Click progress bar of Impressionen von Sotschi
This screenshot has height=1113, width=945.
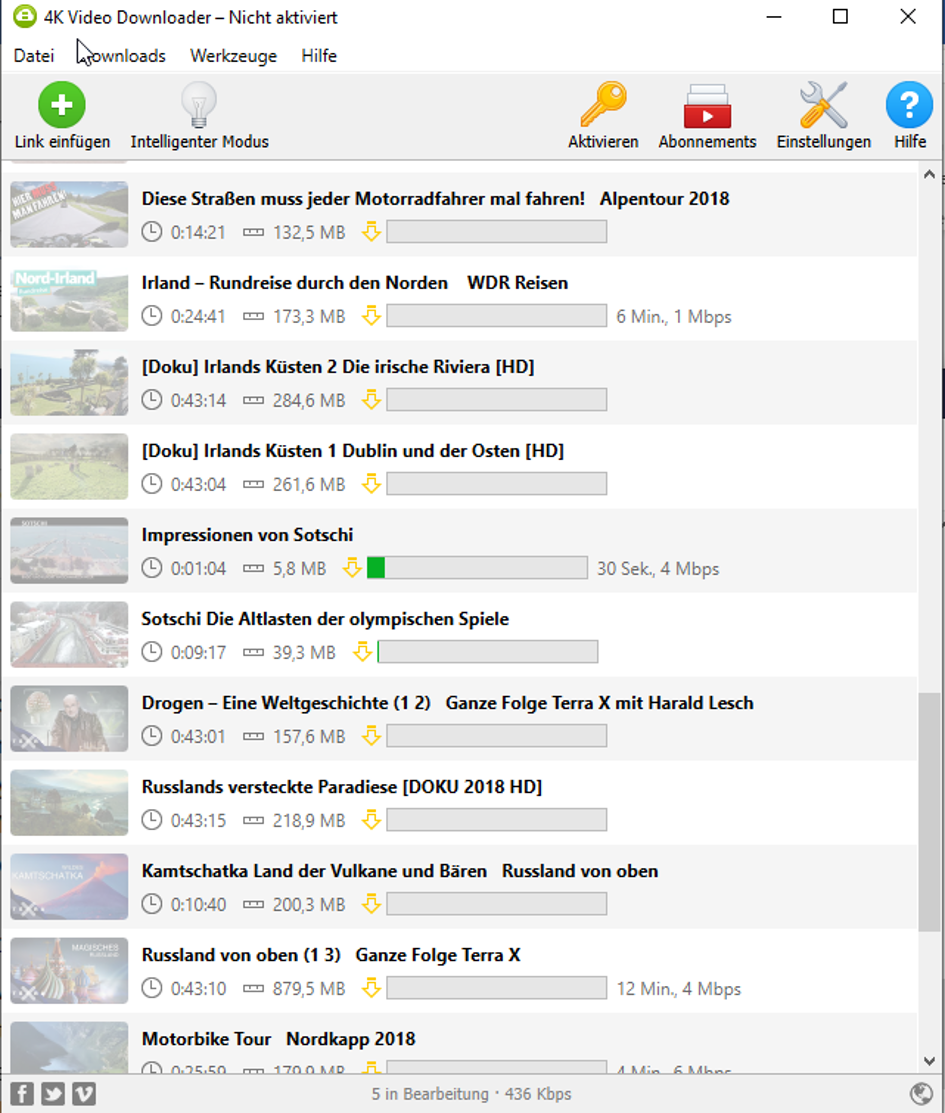pos(477,568)
